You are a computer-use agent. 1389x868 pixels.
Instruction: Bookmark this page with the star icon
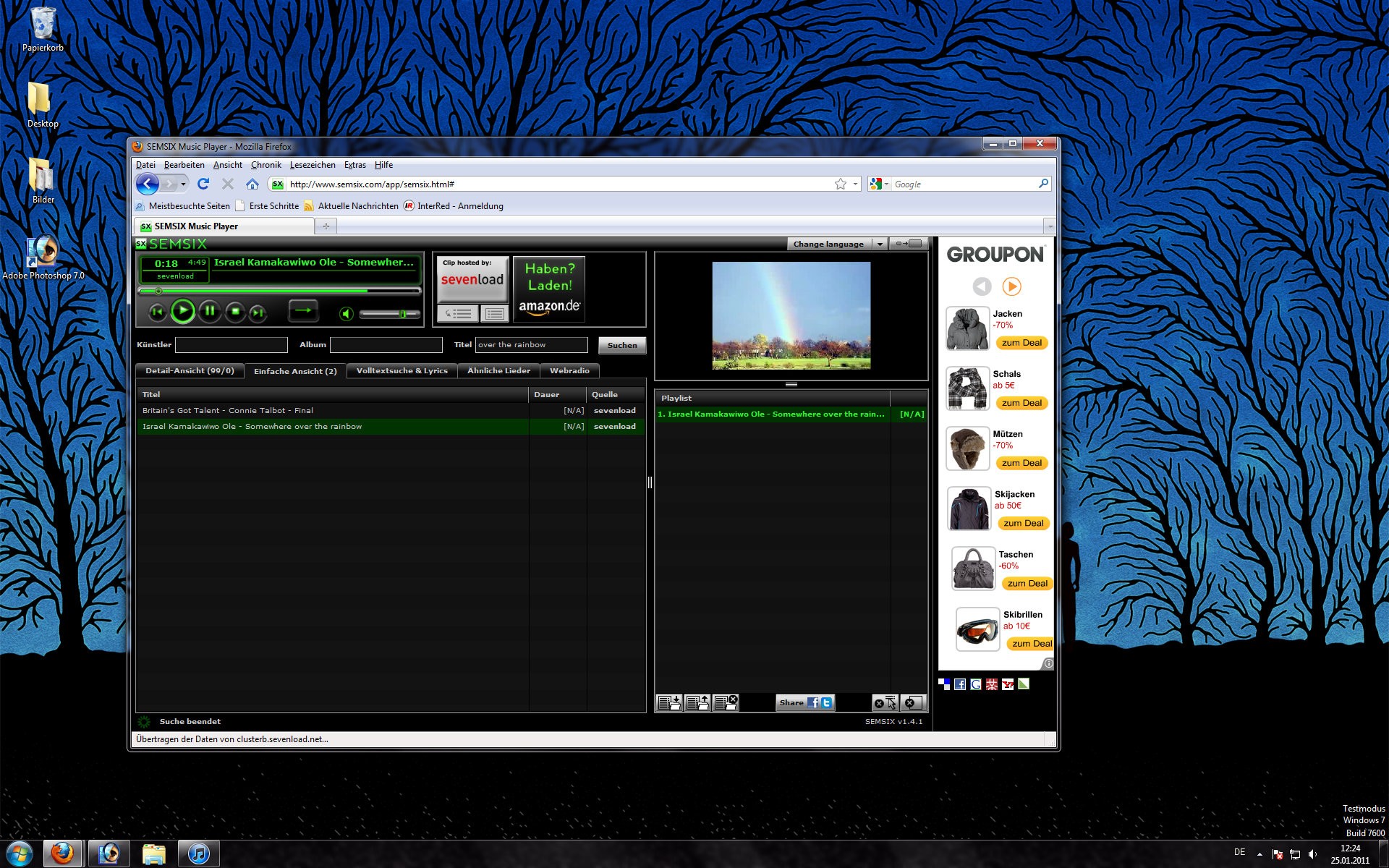(x=841, y=184)
